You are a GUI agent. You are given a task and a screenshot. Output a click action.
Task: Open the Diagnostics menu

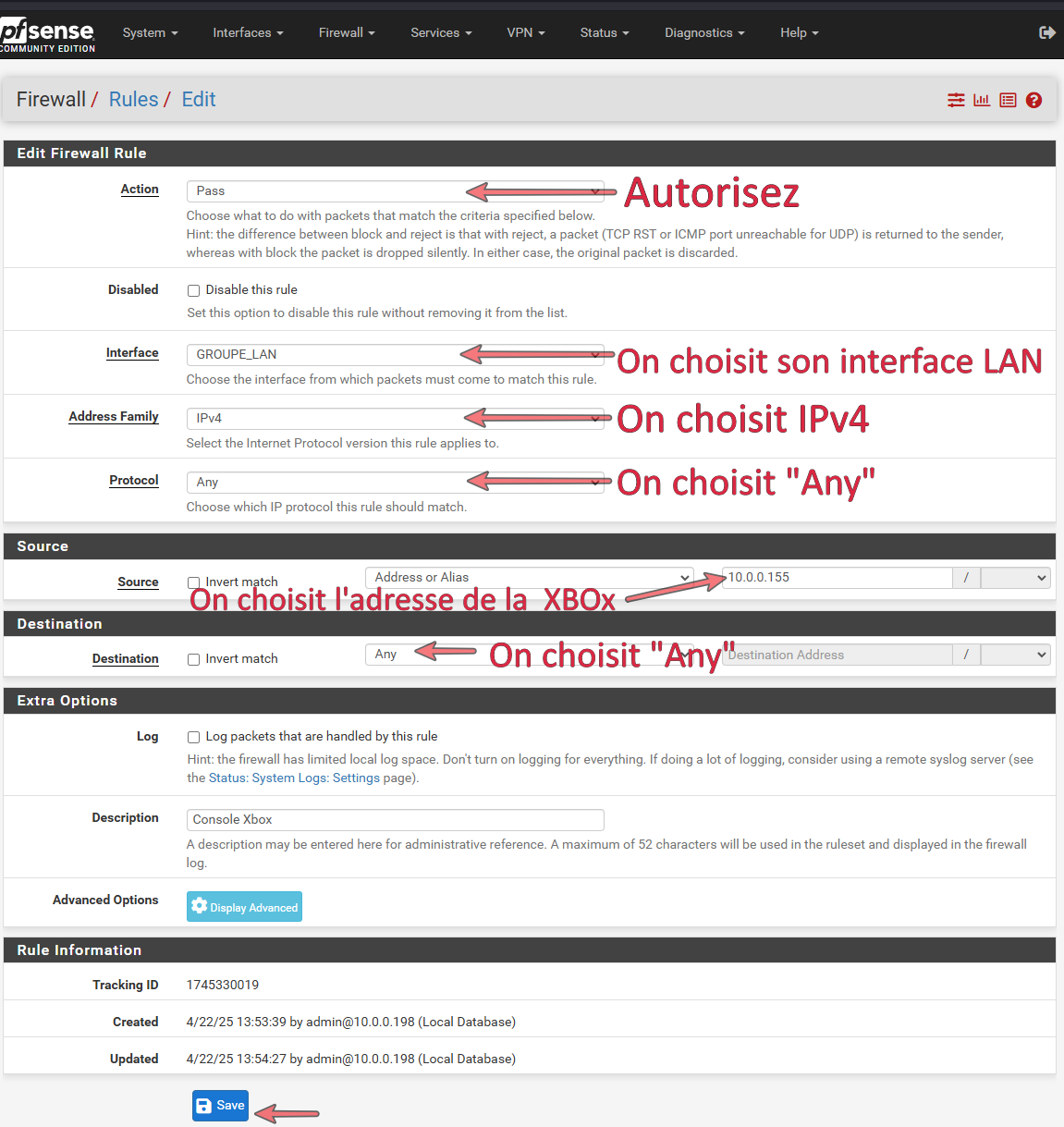[x=703, y=32]
